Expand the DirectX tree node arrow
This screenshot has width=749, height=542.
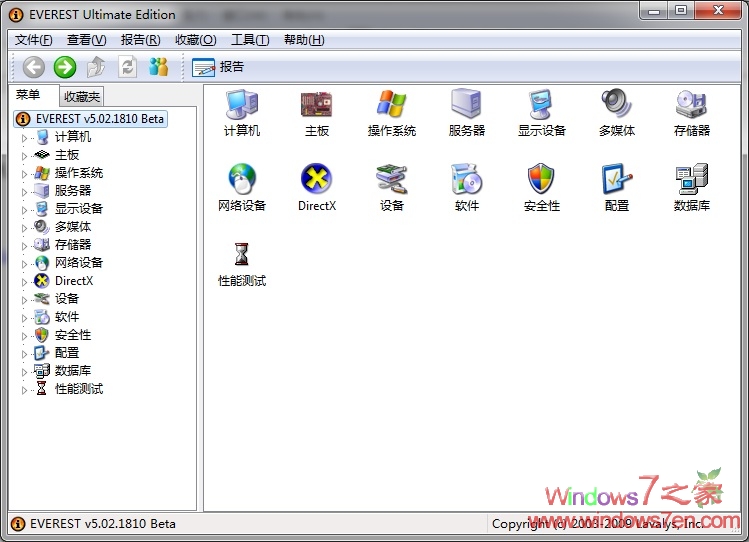[x=24, y=282]
